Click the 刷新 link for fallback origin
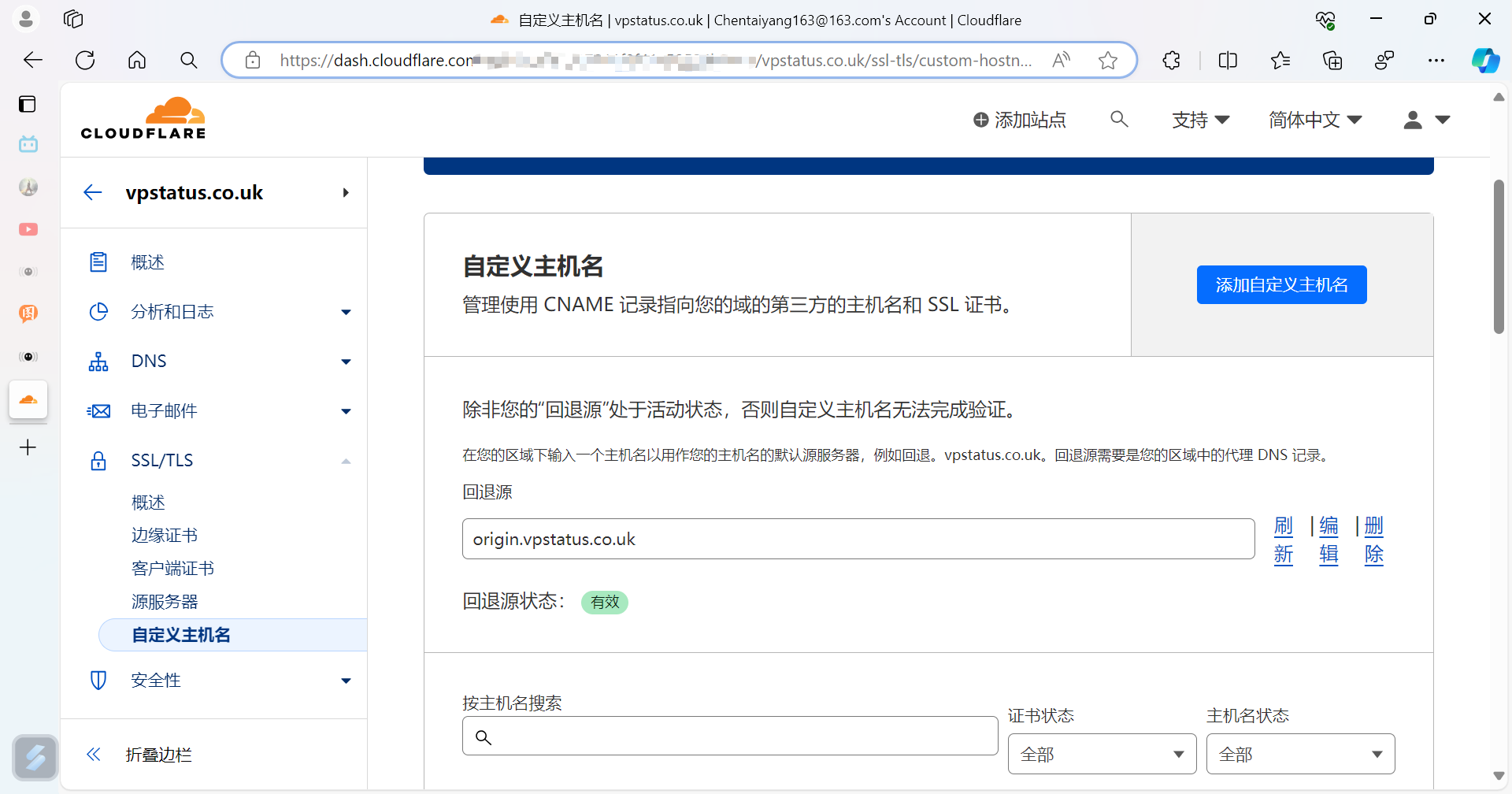The height and width of the screenshot is (794, 1512). point(1284,540)
